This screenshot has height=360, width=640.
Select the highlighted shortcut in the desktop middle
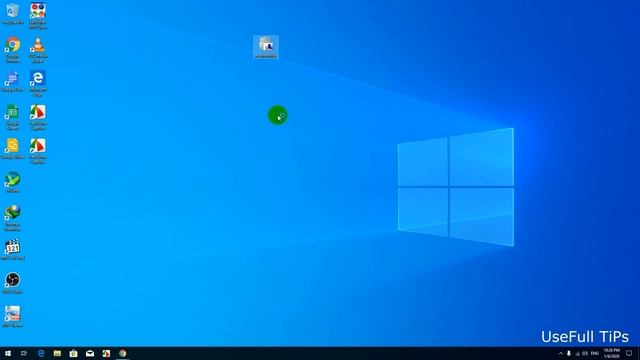tap(266, 47)
